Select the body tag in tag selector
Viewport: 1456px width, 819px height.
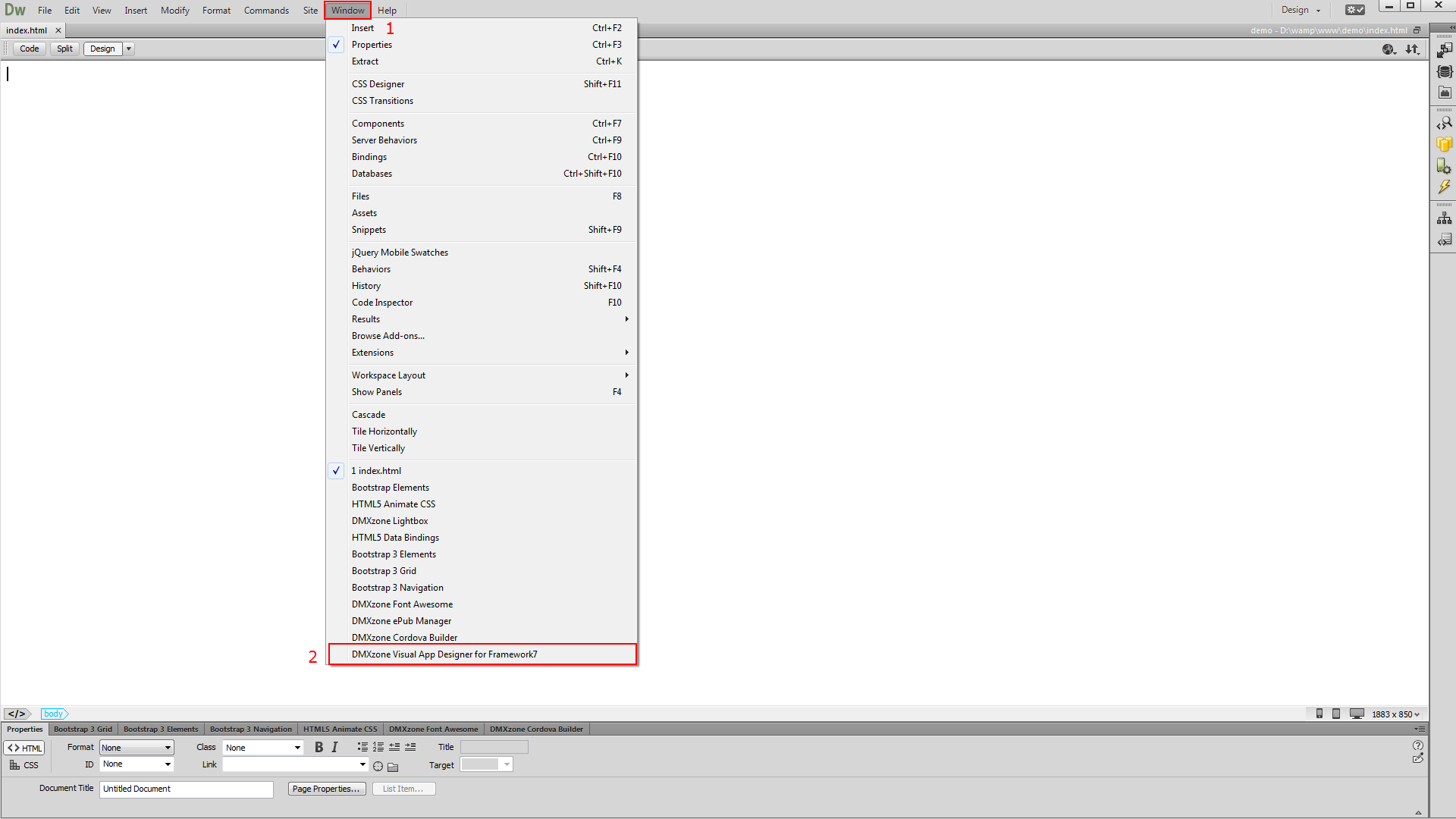(53, 714)
